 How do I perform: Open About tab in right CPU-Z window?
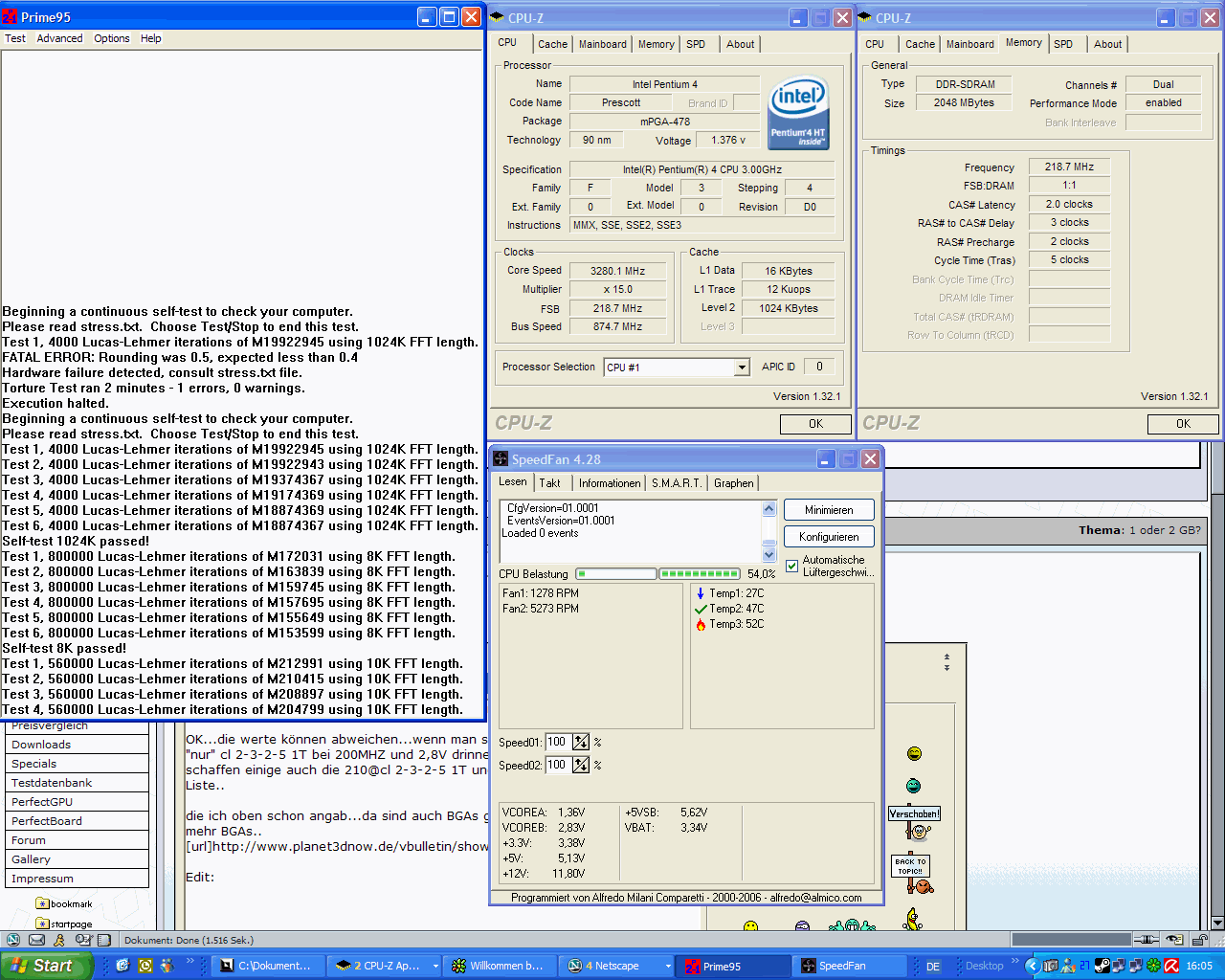click(1108, 44)
